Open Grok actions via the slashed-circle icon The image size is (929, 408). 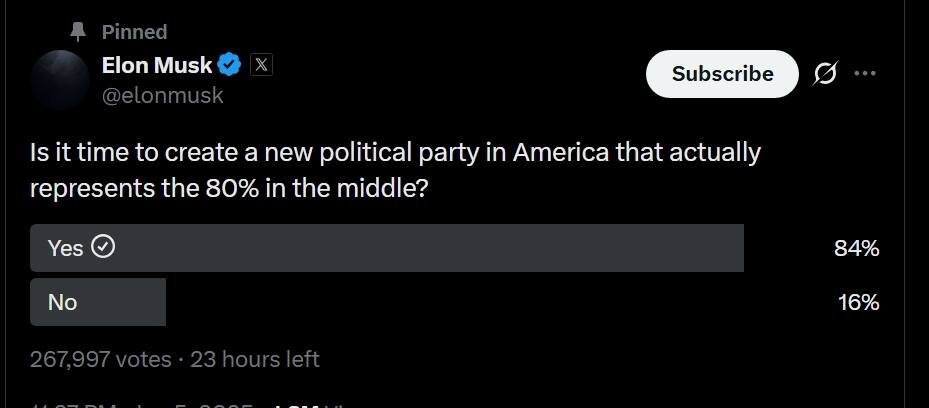point(825,74)
